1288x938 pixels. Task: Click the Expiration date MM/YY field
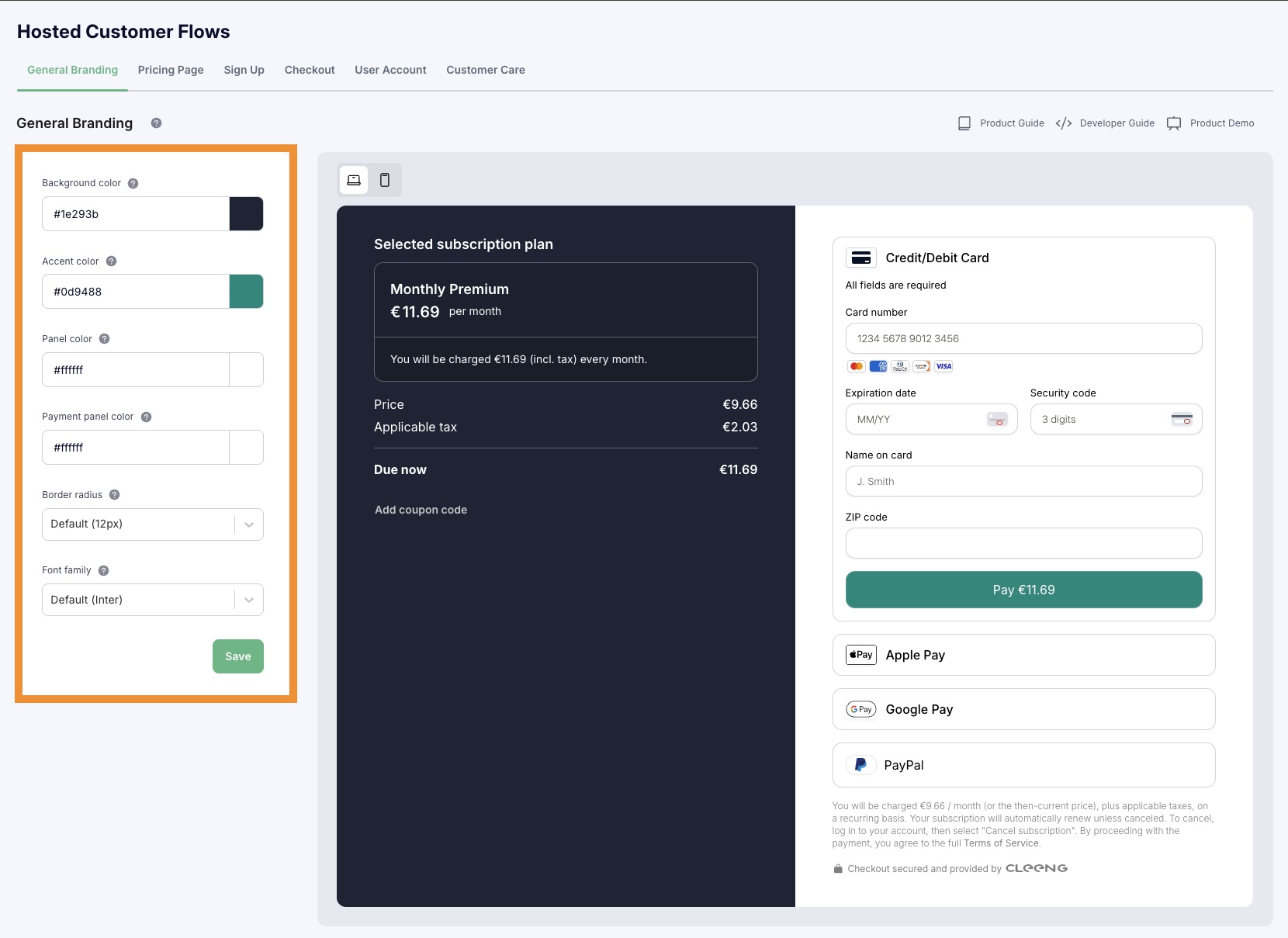coord(931,419)
